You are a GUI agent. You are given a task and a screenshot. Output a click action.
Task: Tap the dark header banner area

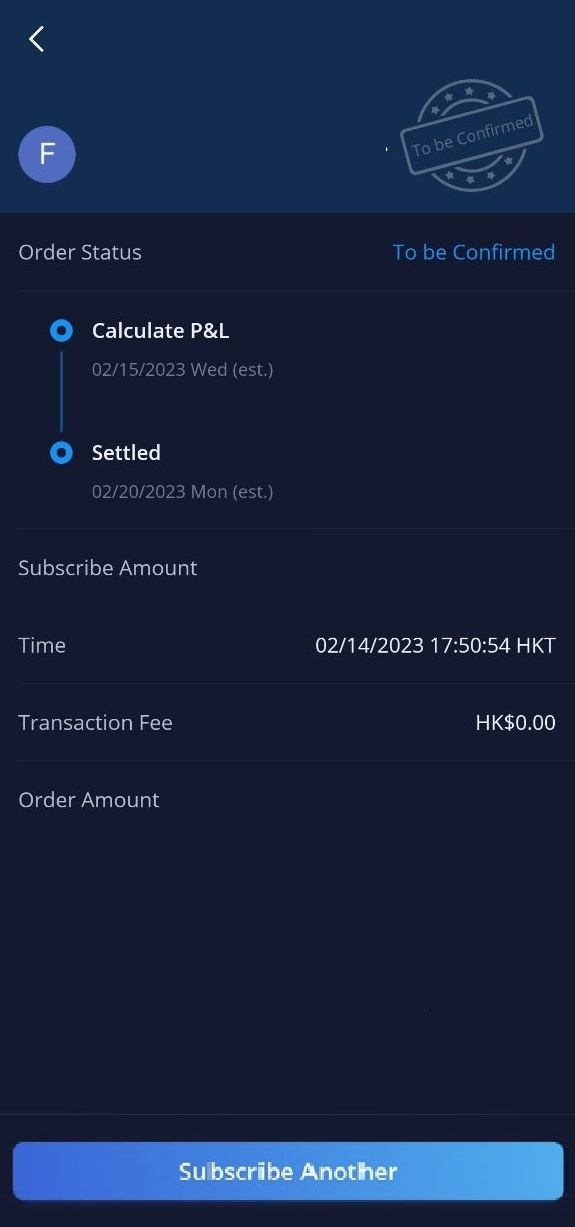(x=287, y=106)
